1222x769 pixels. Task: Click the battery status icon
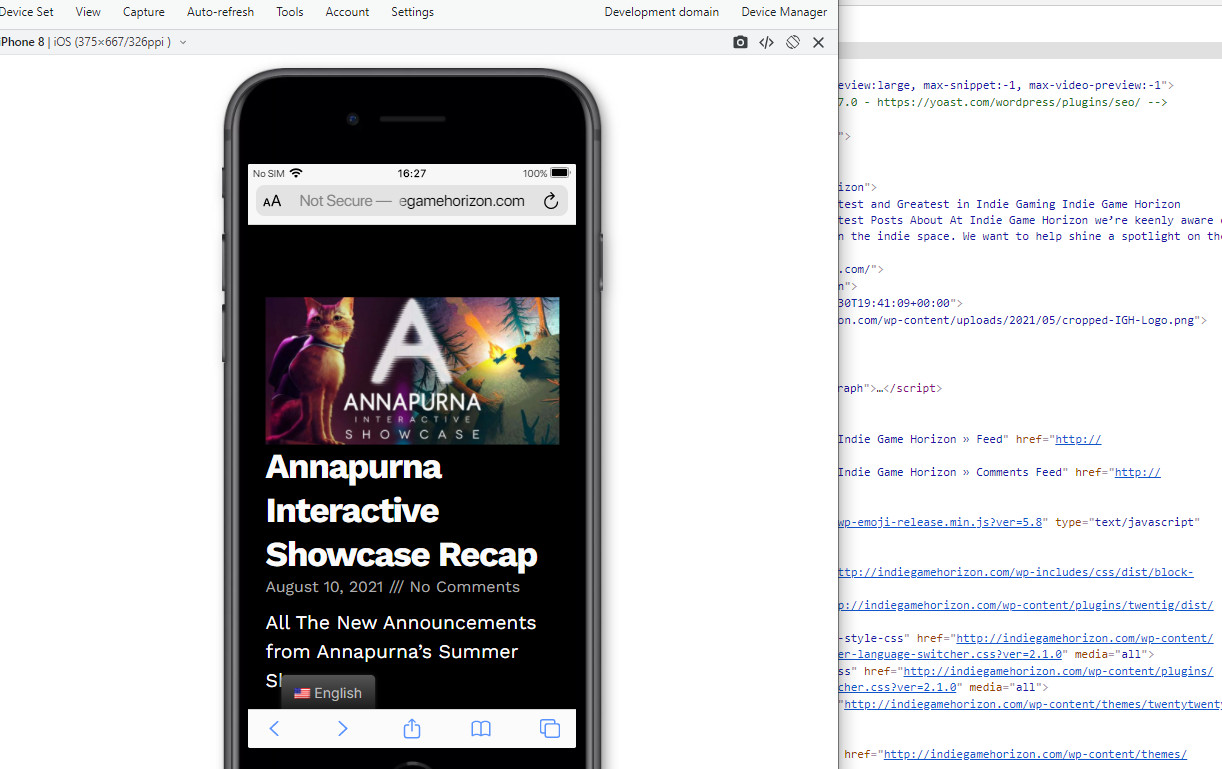click(560, 173)
